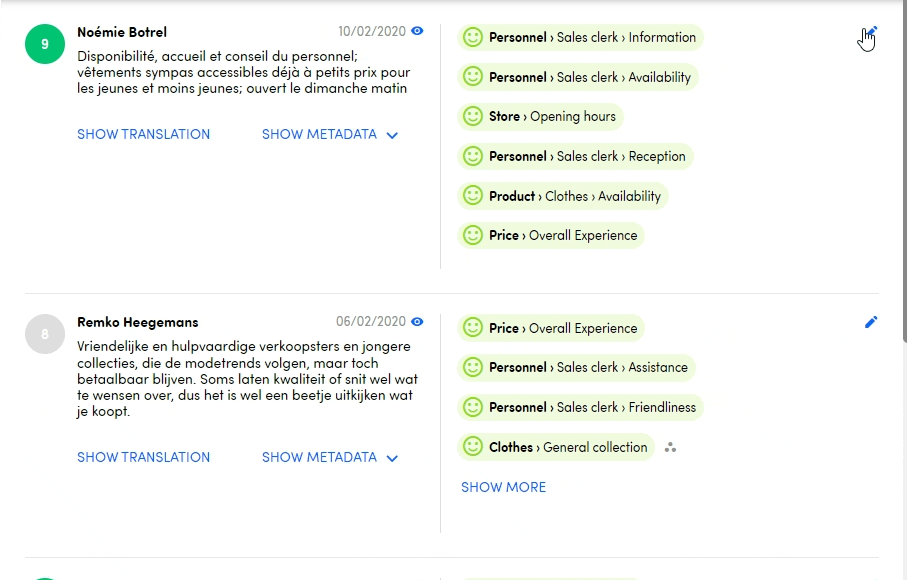Click the edit pencil for Remko Heegemans' review
Screen dimensions: 907x580
871,322
